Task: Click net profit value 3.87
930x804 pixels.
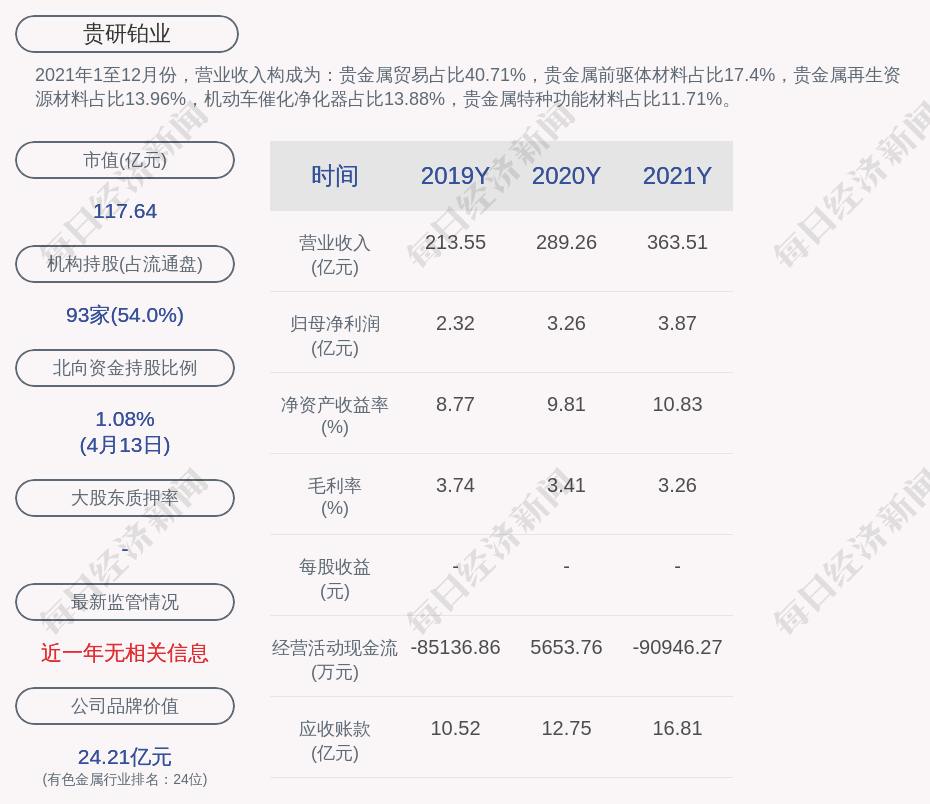Action: coord(677,323)
